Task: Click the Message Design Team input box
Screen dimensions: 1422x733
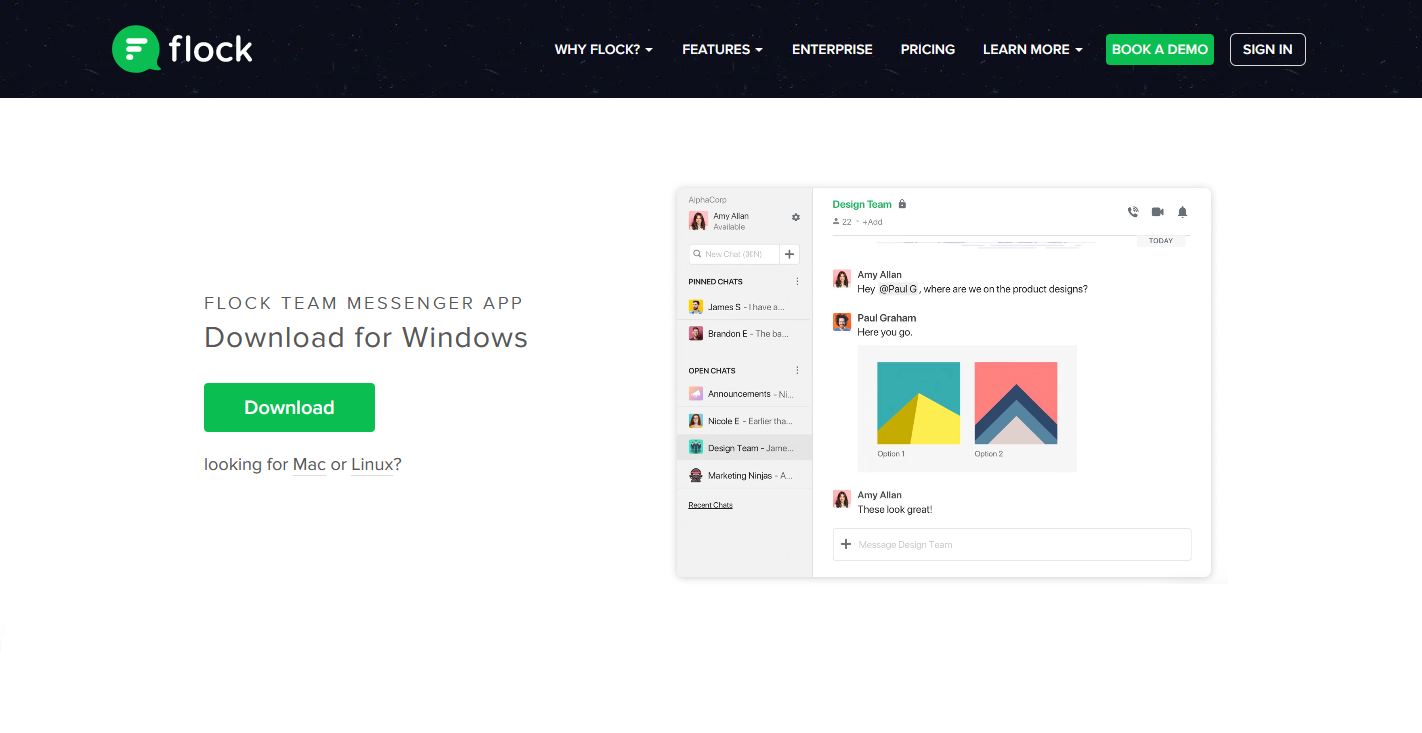Action: [1012, 544]
